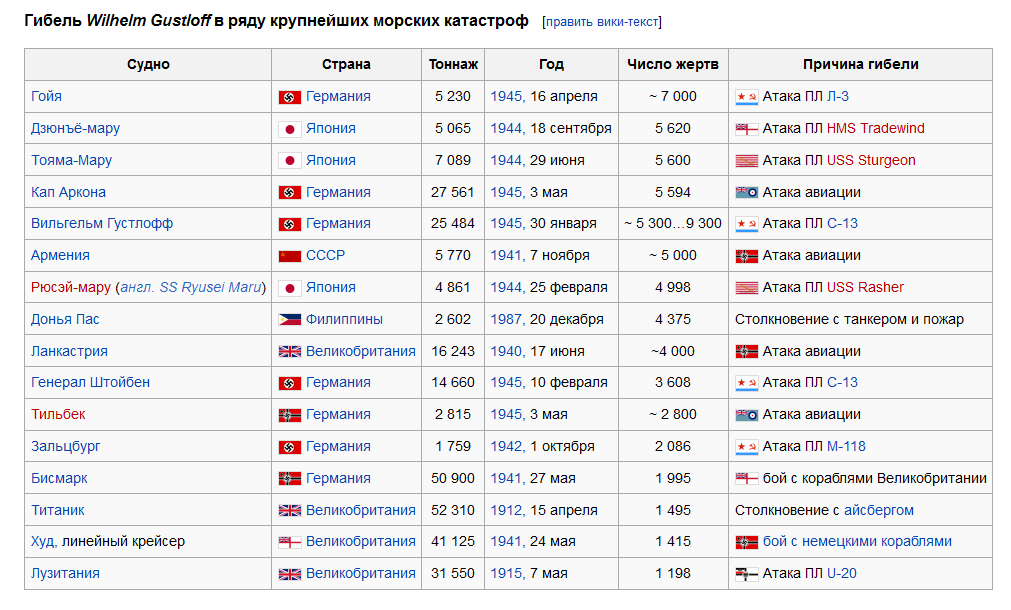Click the Soviet naval flag beside Атака ПЛ Л-3
Screen dimensions: 1011x610
coord(747,97)
